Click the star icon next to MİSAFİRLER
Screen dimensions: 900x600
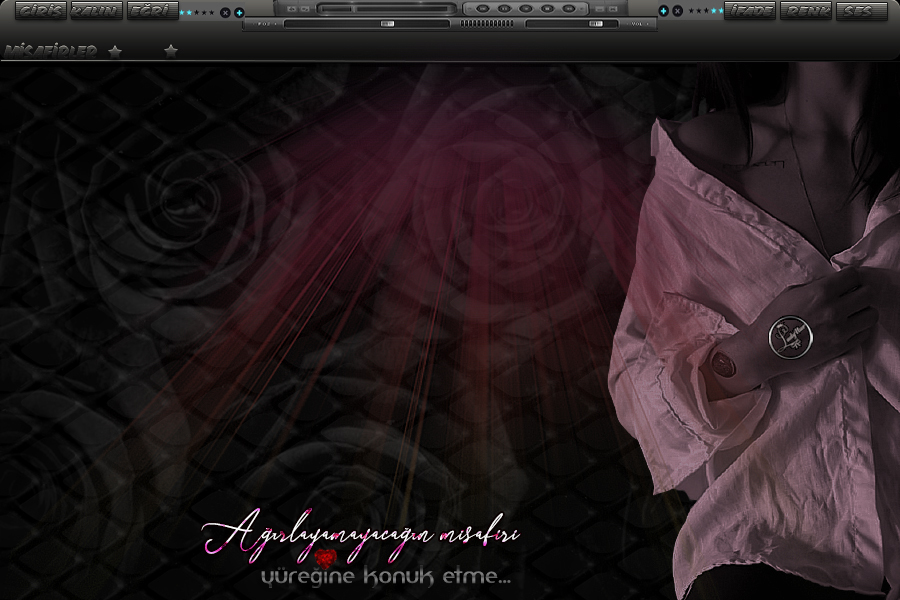pos(115,51)
